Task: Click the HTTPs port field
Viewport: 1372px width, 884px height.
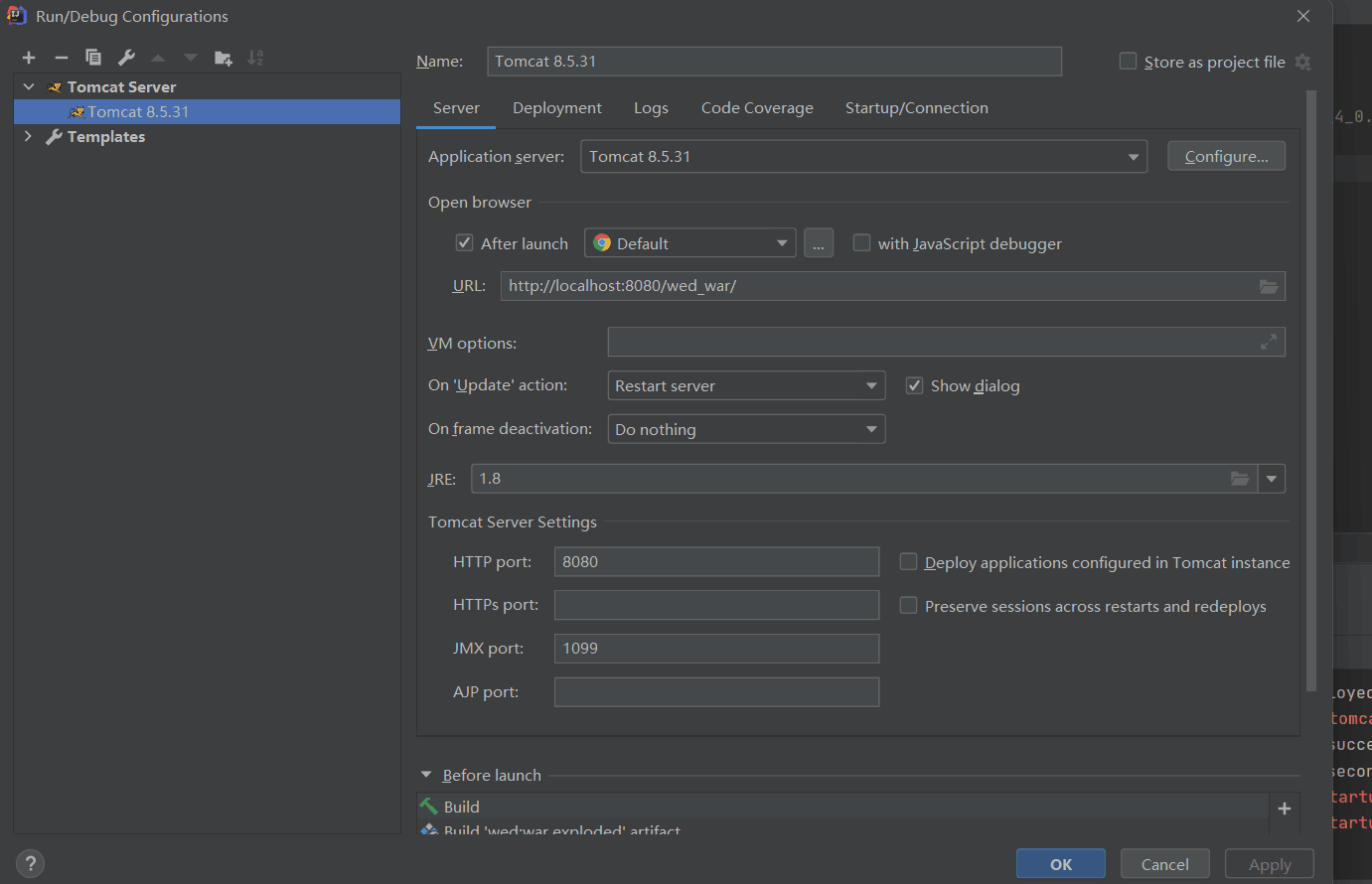Action: click(x=716, y=605)
